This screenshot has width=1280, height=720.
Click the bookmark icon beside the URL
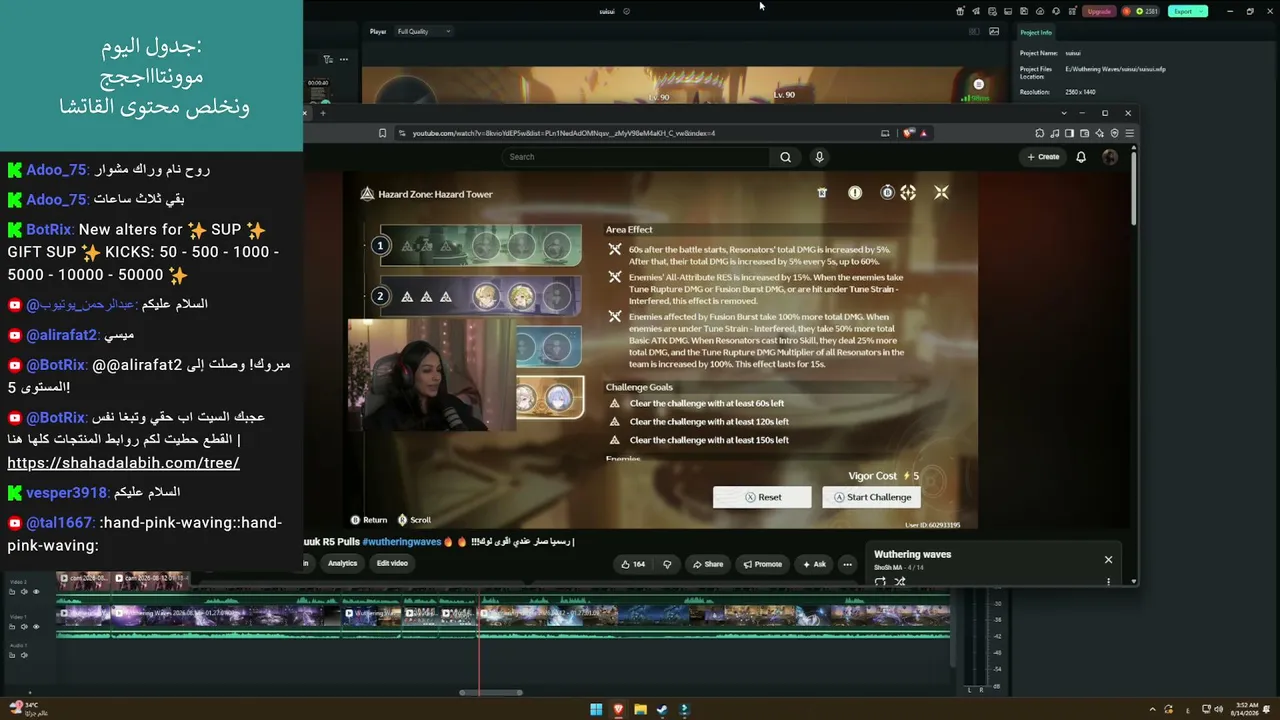coord(382,133)
